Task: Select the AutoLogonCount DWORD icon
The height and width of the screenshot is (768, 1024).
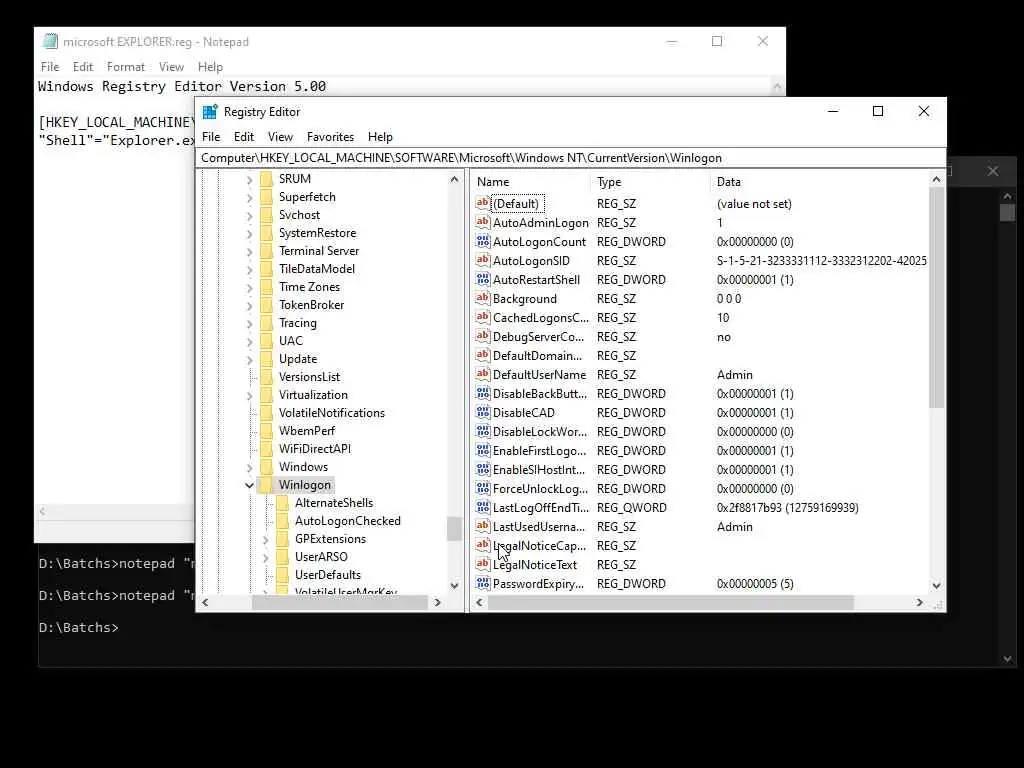Action: pos(483,241)
